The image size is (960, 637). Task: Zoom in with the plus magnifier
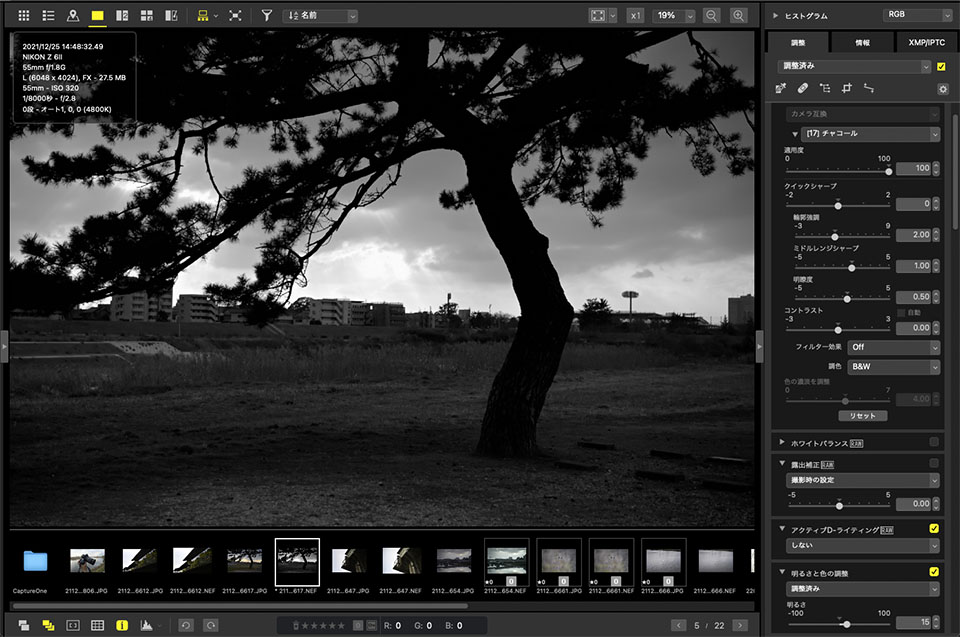pyautogui.click(x=739, y=16)
